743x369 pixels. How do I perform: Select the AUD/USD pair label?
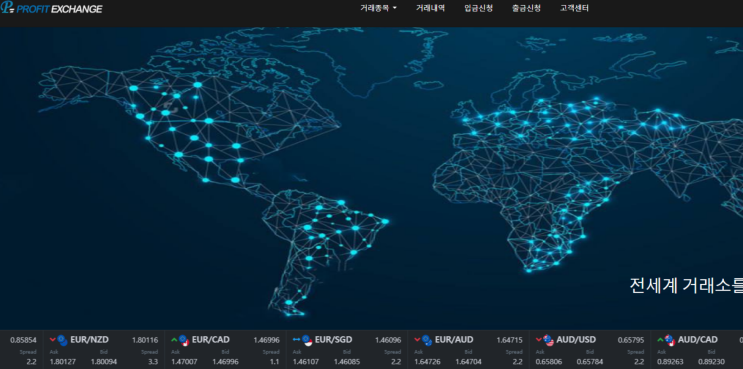tap(576, 340)
